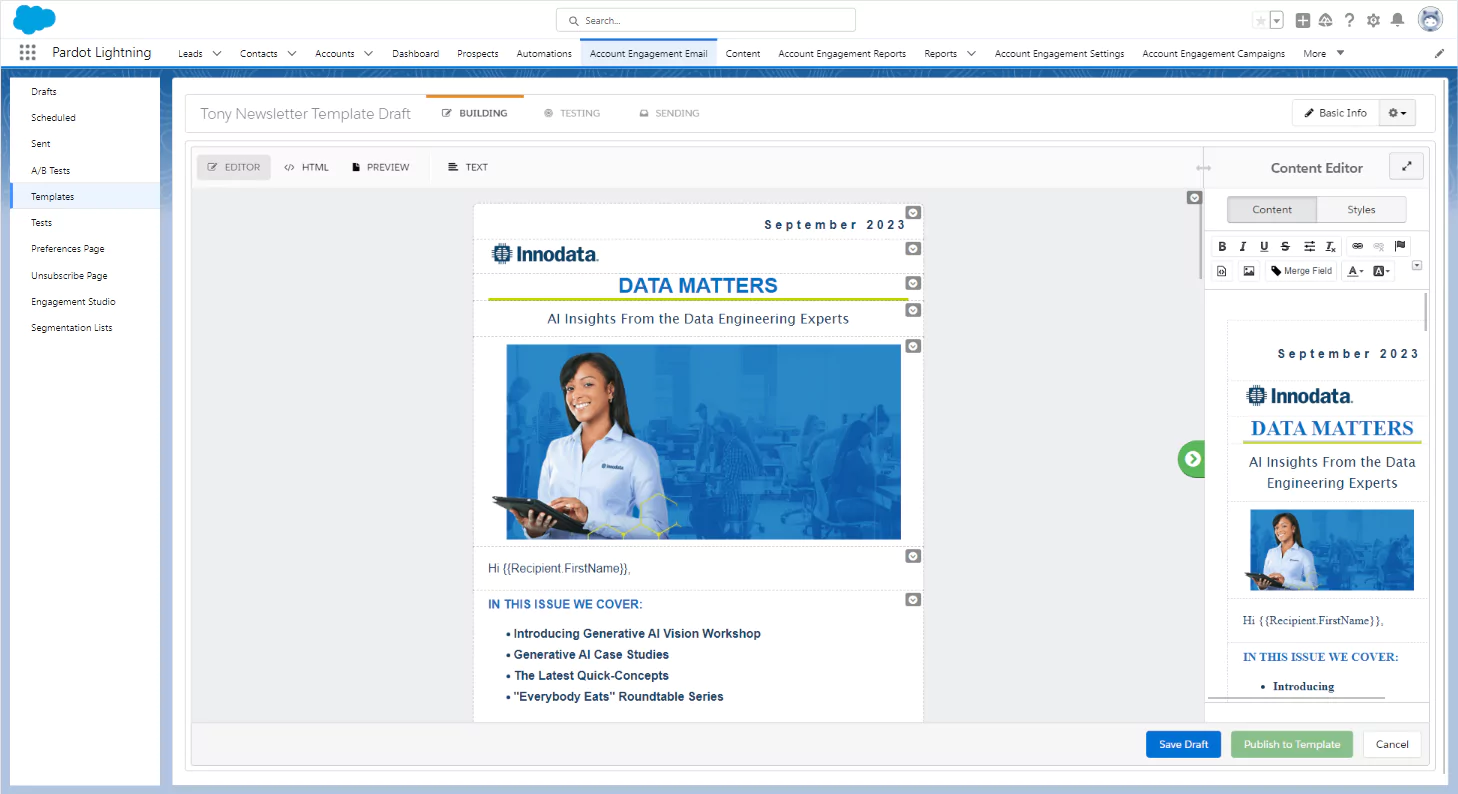Expand Content Editor to fullscreen
The image size is (1458, 794).
click(1406, 167)
